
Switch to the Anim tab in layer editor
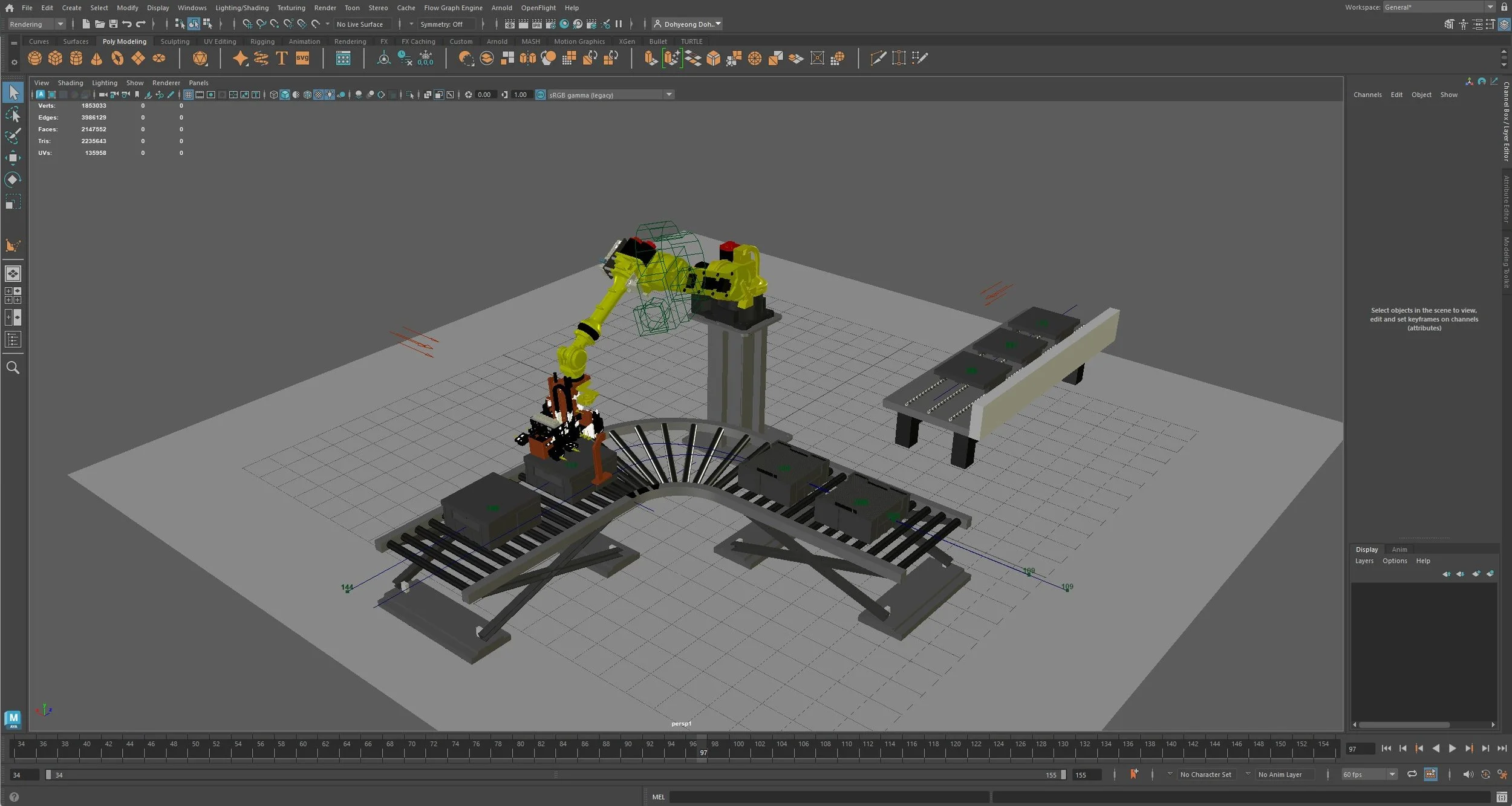(1401, 549)
